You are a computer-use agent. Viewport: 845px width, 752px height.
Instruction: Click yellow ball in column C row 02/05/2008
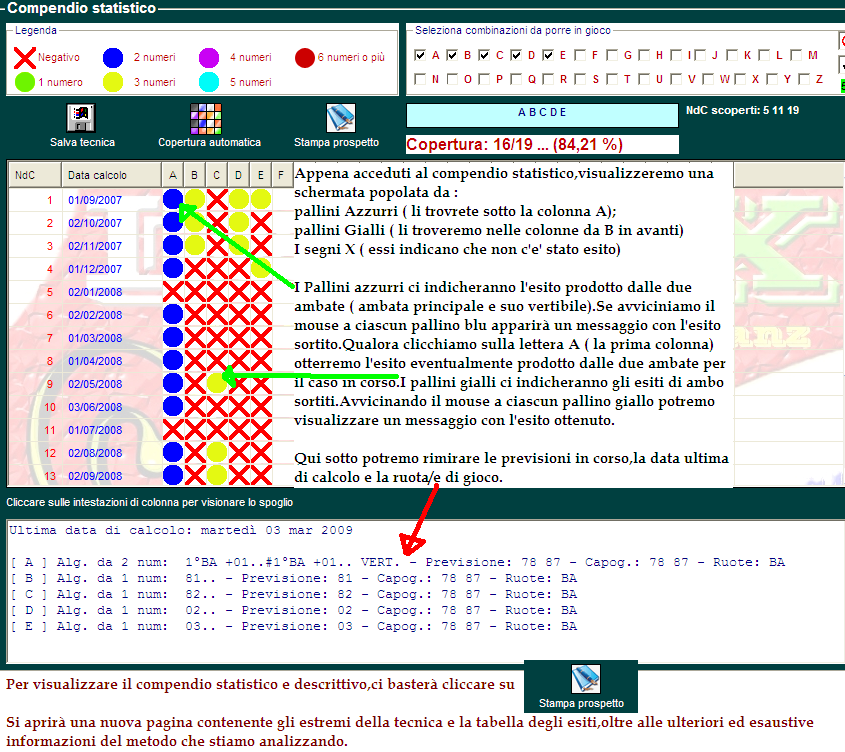[217, 383]
